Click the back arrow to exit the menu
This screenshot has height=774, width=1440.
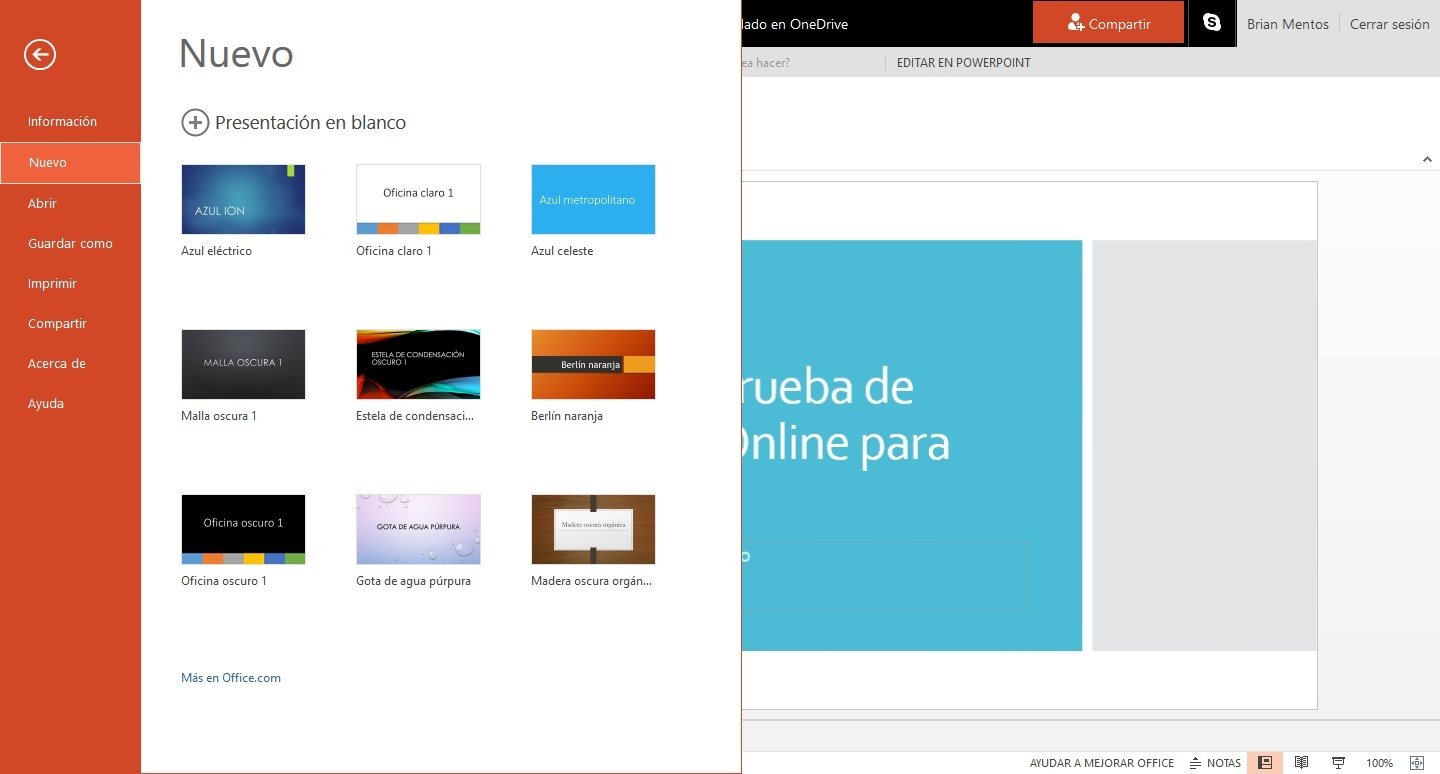(40, 54)
